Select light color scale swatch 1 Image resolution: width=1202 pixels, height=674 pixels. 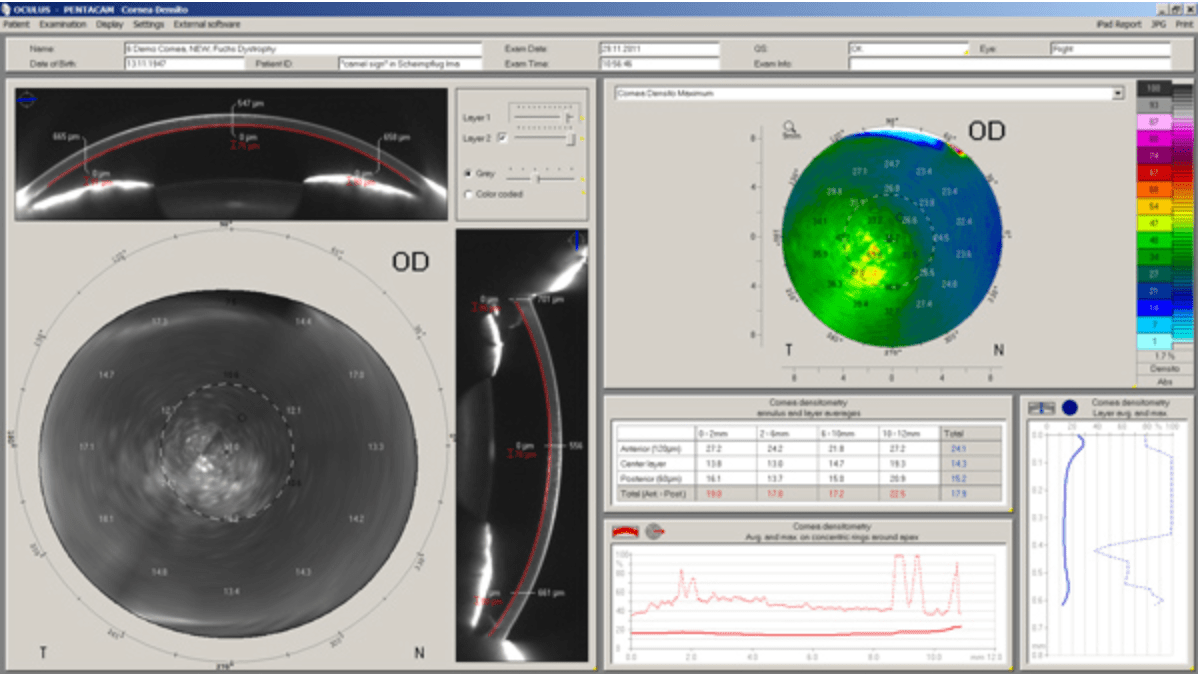pyautogui.click(x=1153, y=341)
